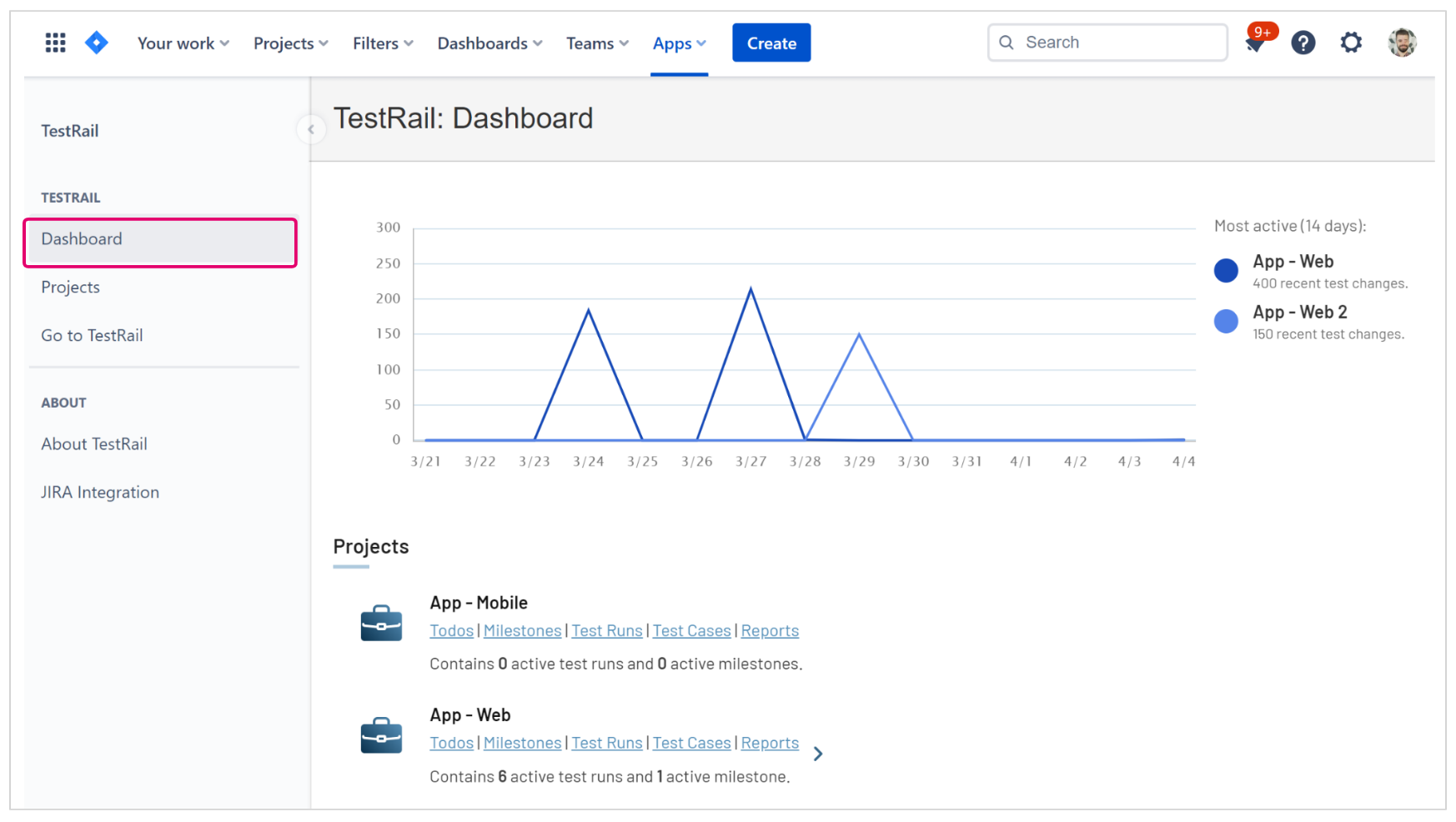Open the settings gear icon
This screenshot has width=1456, height=822.
[1351, 43]
